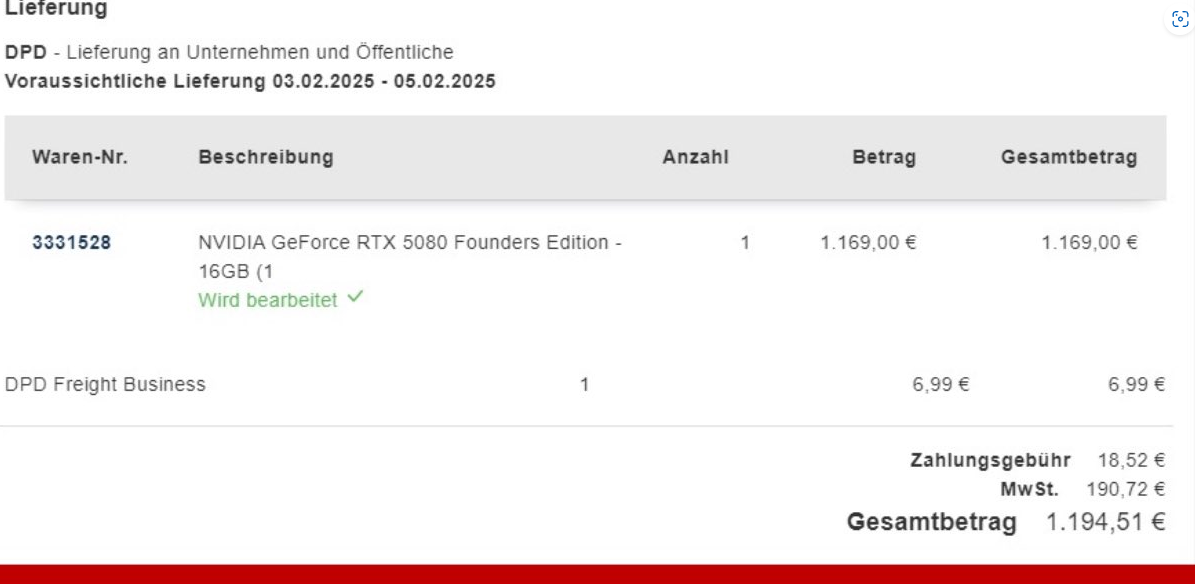Click the NVIDIA GeForce RTX 5080 description
The height and width of the screenshot is (584, 1195).
(x=410, y=242)
